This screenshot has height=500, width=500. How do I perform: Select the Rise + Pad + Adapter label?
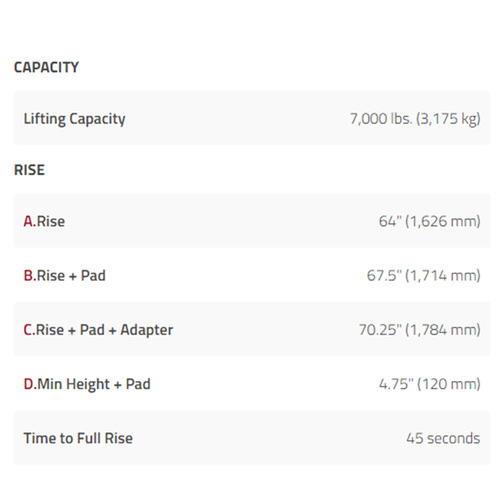[104, 330]
